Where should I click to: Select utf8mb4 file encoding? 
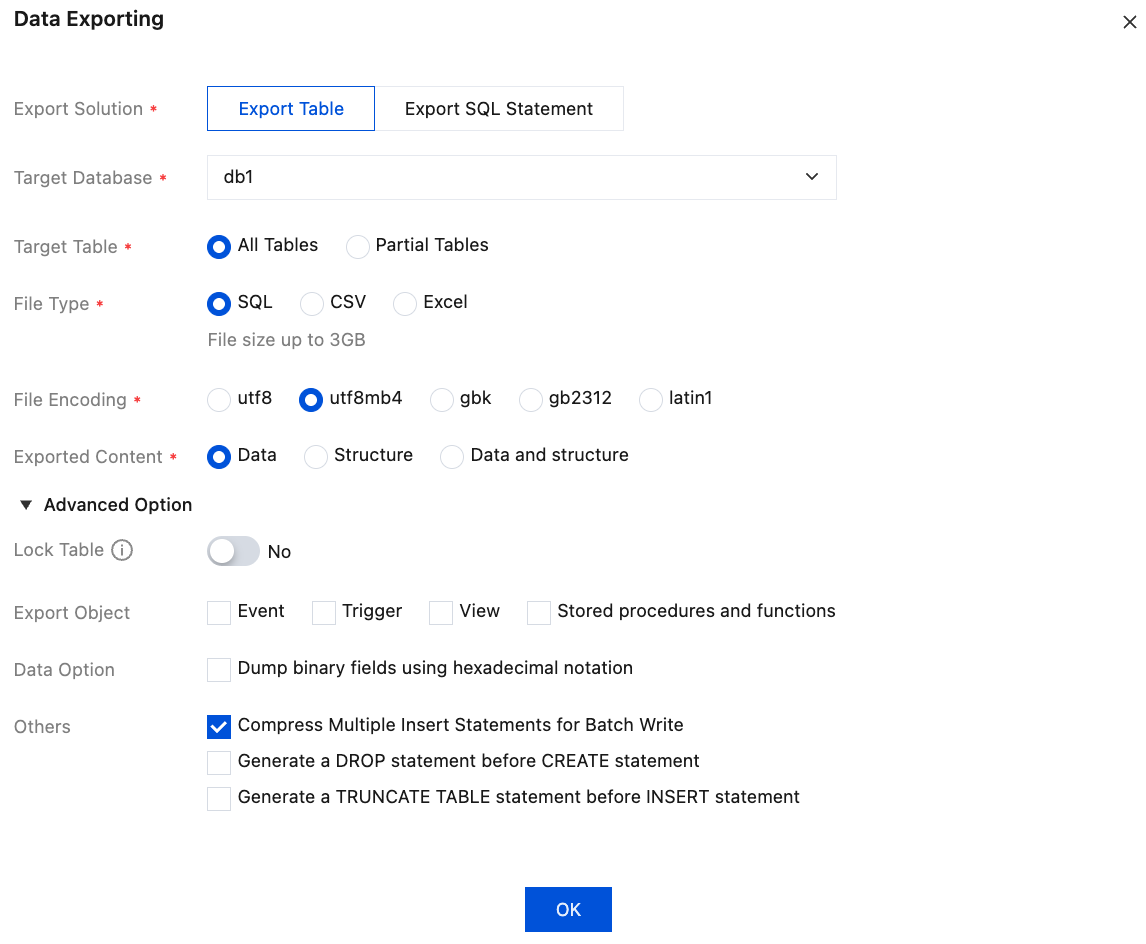pos(311,400)
